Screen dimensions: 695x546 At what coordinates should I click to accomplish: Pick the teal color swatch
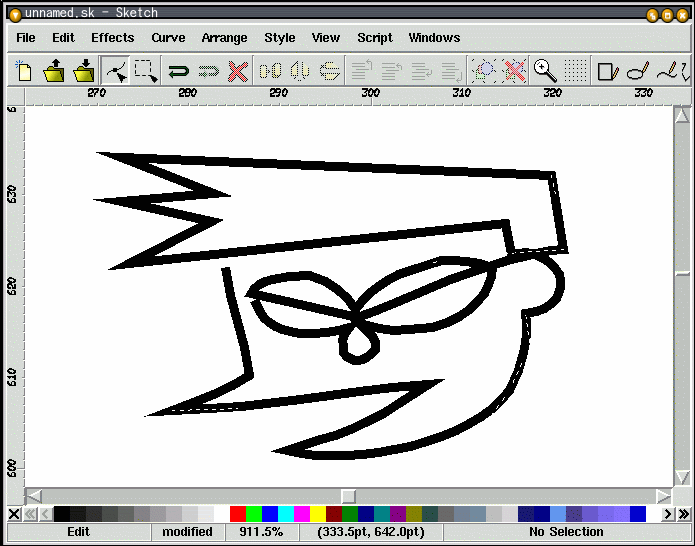tap(382, 514)
